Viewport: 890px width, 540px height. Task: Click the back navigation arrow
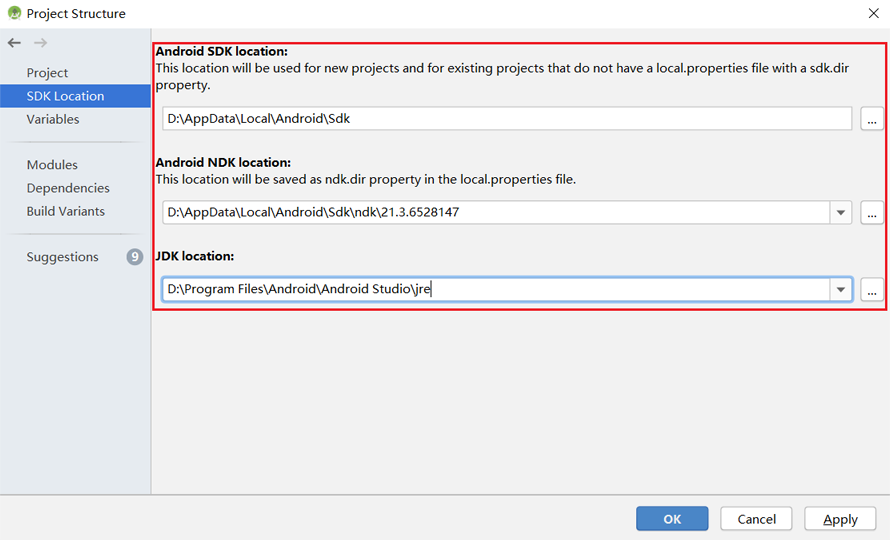14,43
